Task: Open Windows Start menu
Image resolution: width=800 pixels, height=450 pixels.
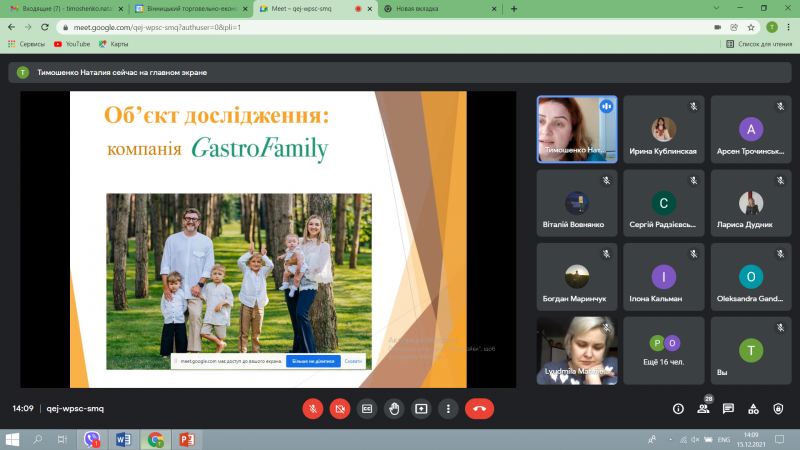Action: tap(12, 439)
